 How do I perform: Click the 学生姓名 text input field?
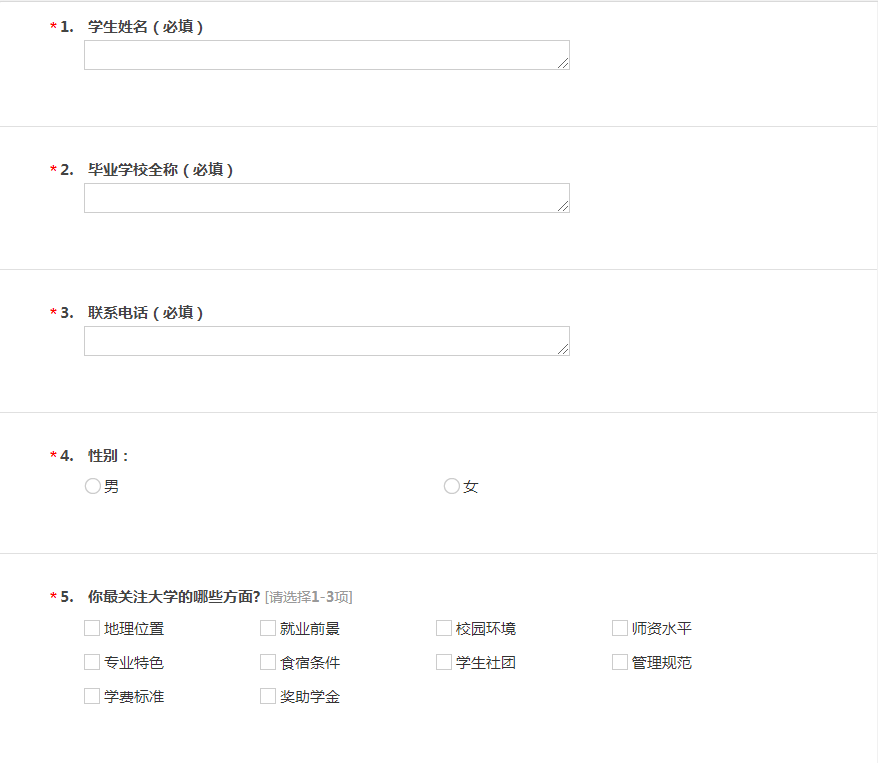coord(326,55)
